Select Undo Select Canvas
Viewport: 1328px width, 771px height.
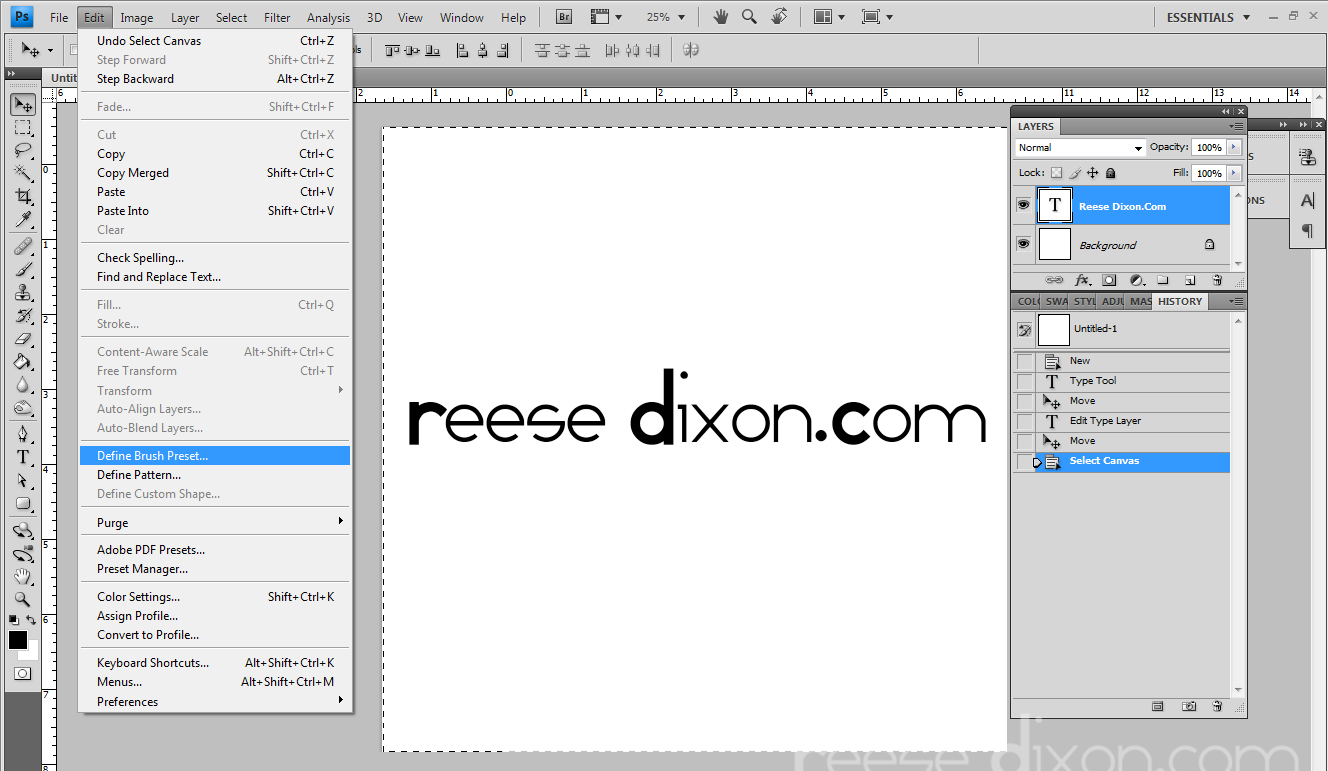215,41
